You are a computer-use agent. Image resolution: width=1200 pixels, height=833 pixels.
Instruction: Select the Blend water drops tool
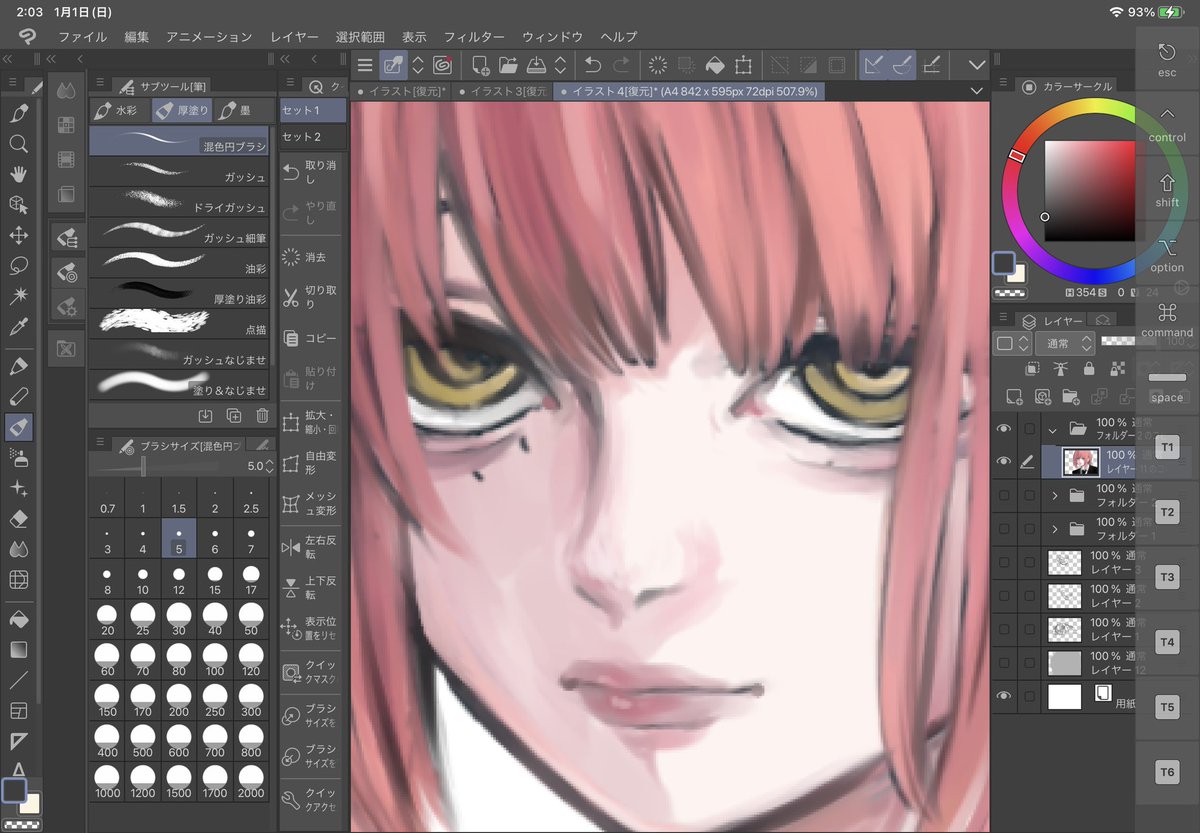tap(18, 549)
